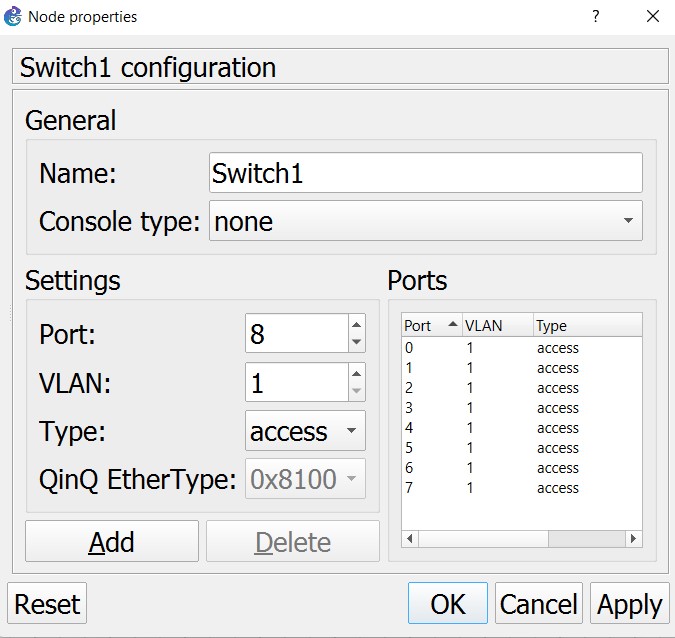Click the VLAN number input field
675x638 pixels.
pos(296,382)
